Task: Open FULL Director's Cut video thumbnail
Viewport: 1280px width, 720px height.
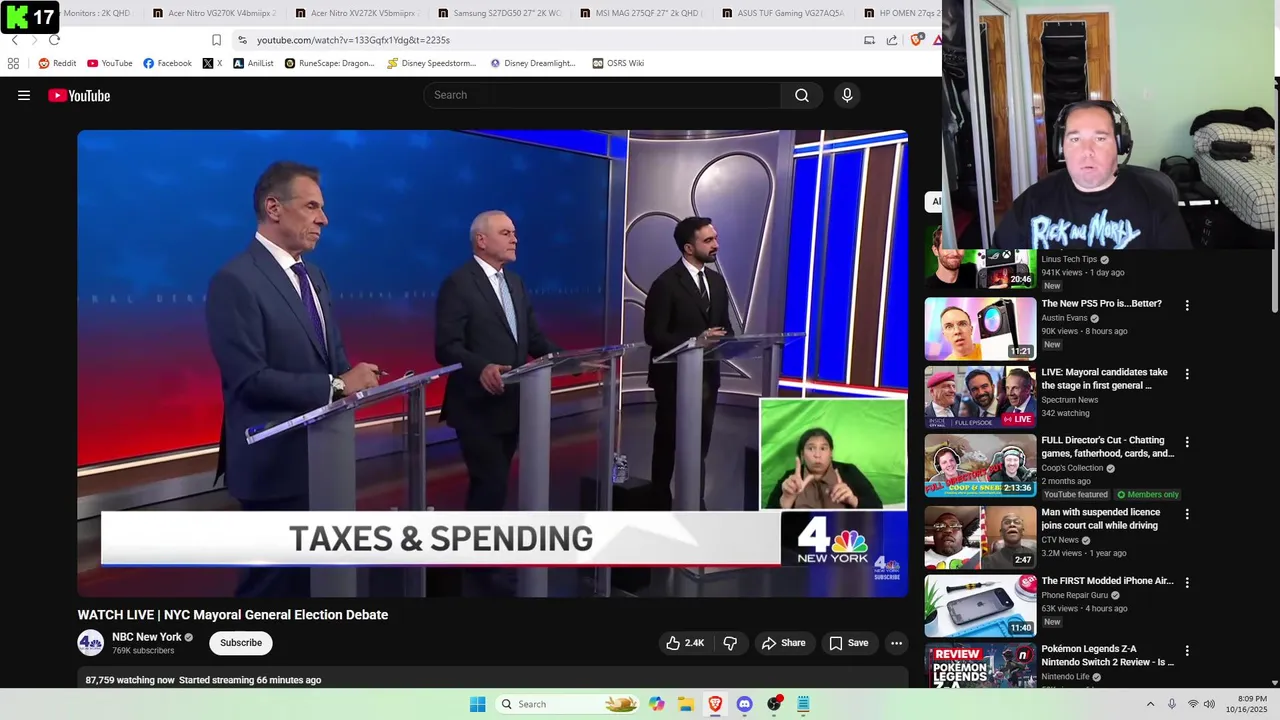Action: [x=980, y=465]
